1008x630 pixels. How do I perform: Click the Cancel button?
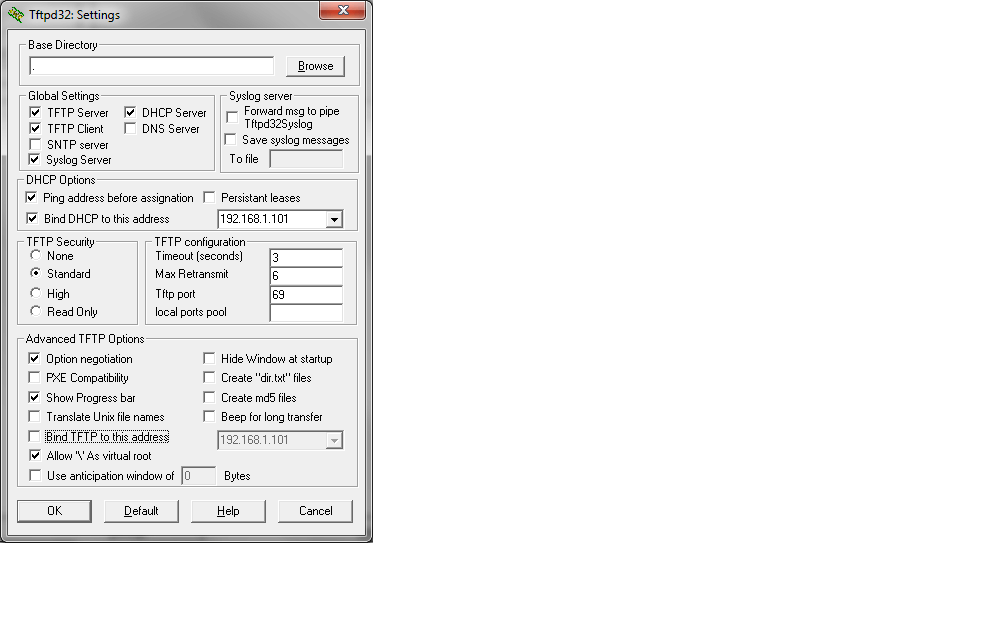[x=316, y=511]
